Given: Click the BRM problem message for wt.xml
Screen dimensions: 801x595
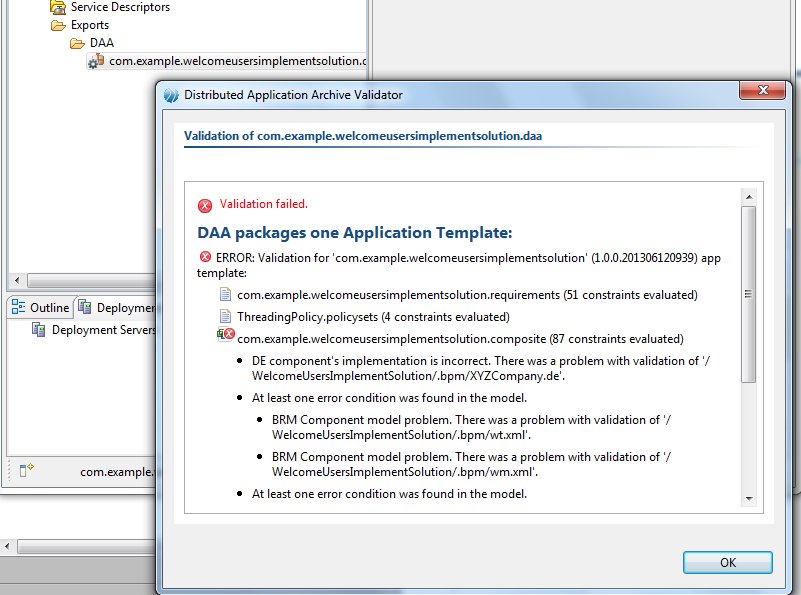Looking at the screenshot, I should (x=472, y=427).
